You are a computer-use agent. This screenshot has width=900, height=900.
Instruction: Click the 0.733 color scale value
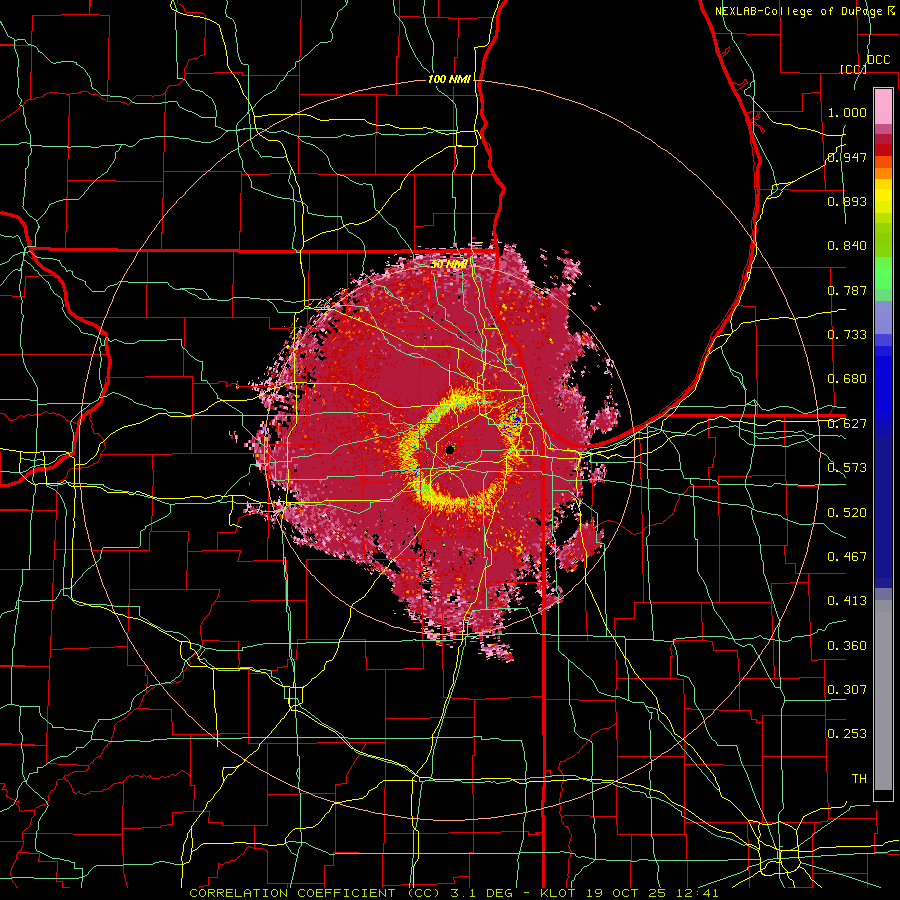point(847,335)
